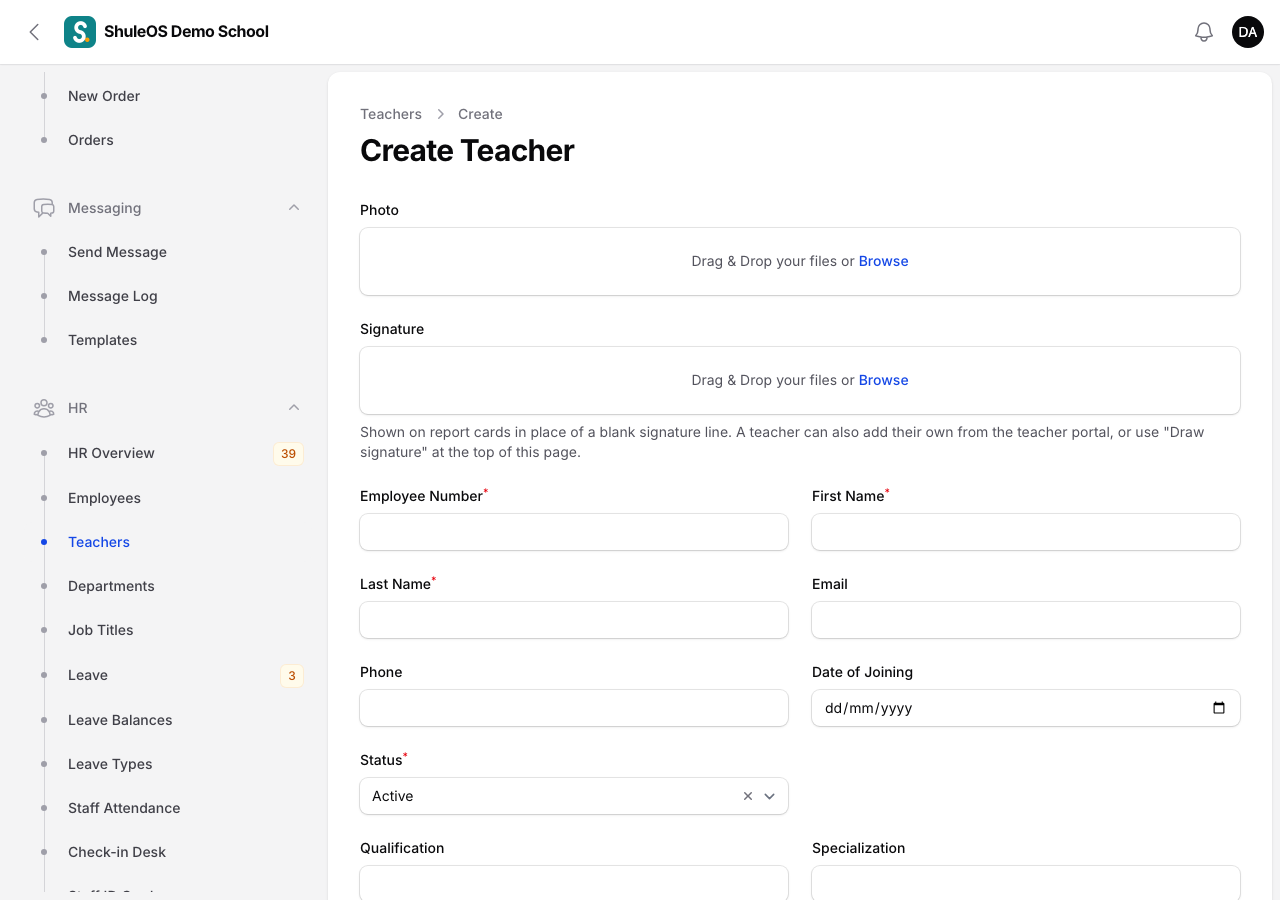Viewport: 1280px width, 900px height.
Task: Go to Orders in sidebar
Action: point(91,140)
